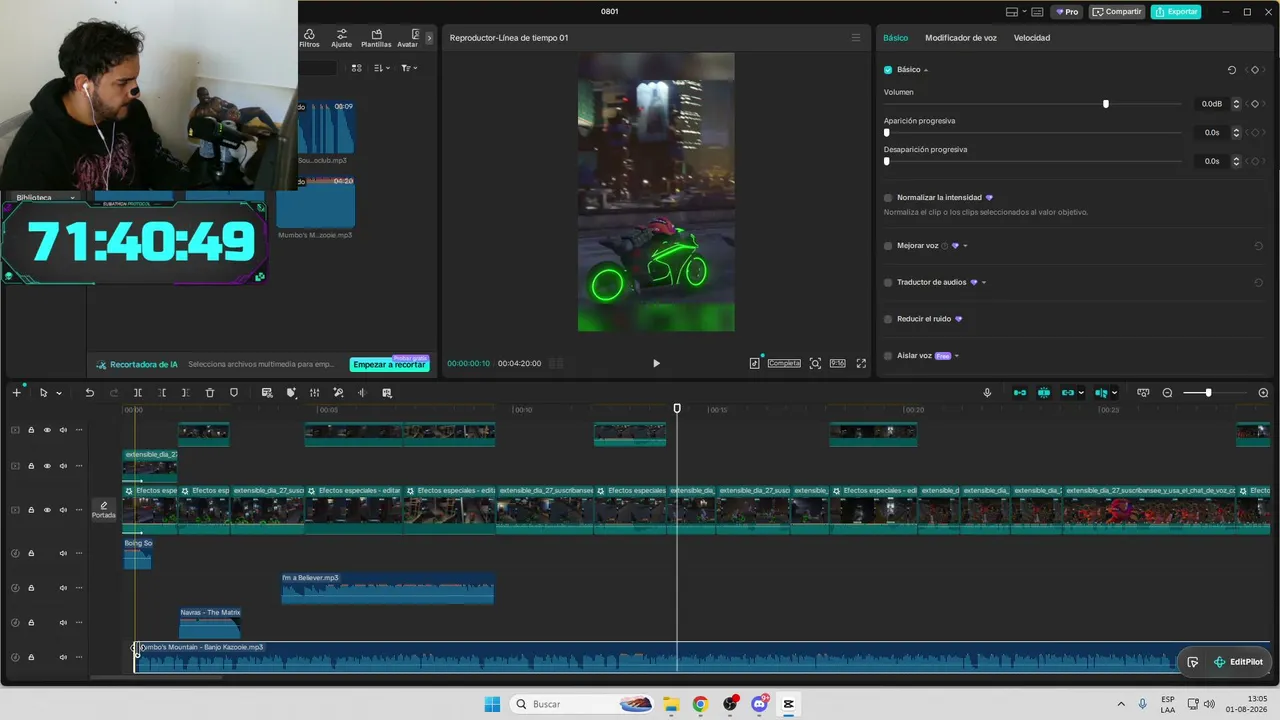The width and height of the screenshot is (1280, 720).
Task: Enable the Mejorar voz checkbox
Action: point(888,246)
